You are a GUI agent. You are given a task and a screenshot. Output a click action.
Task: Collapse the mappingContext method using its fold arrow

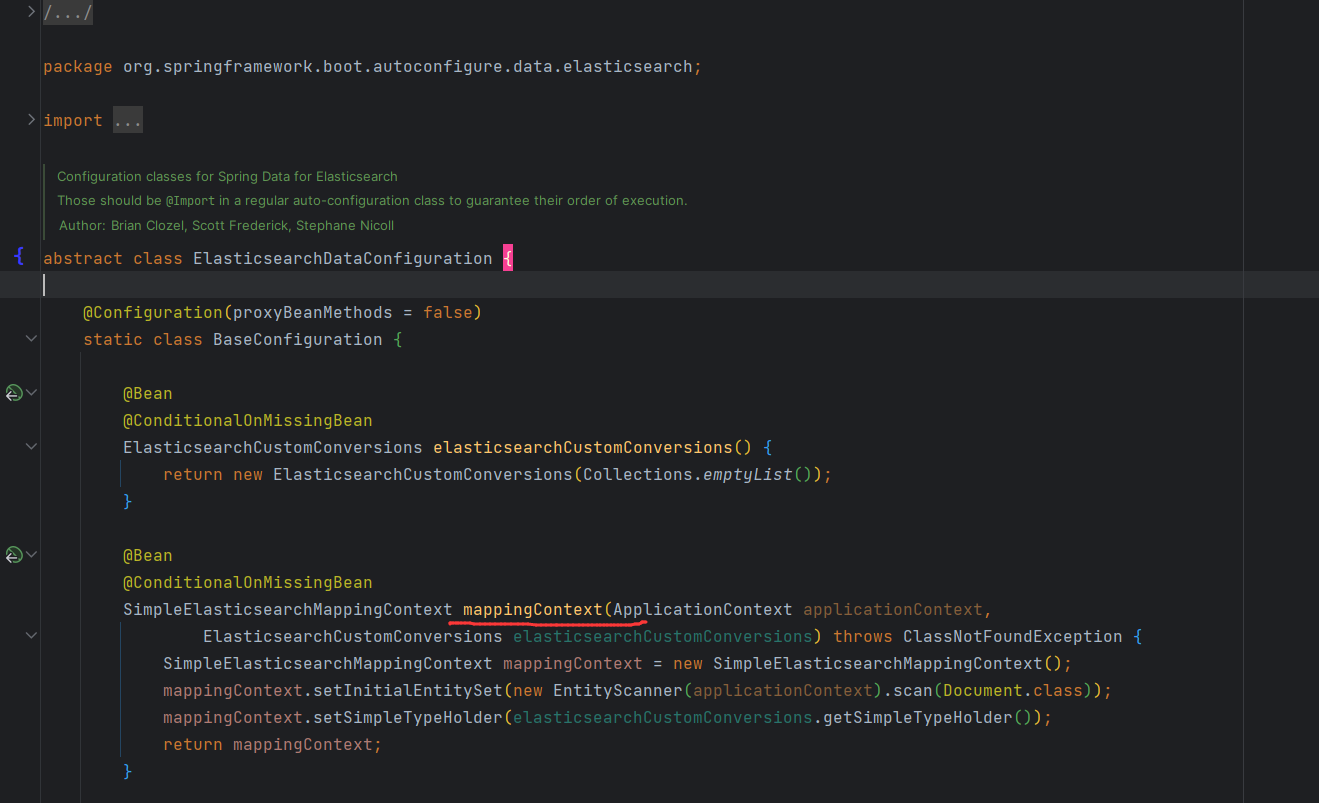[30, 634]
